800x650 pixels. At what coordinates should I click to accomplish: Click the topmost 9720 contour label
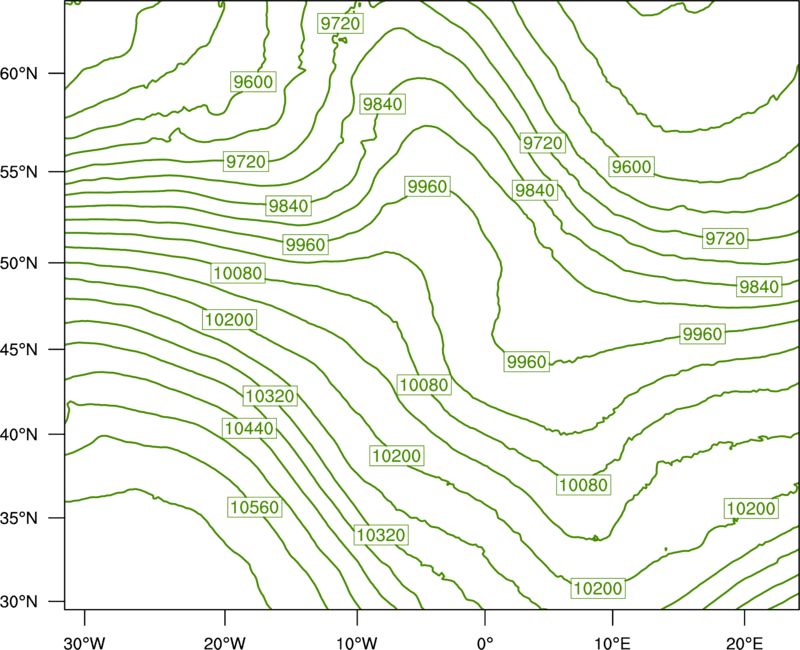click(x=340, y=23)
